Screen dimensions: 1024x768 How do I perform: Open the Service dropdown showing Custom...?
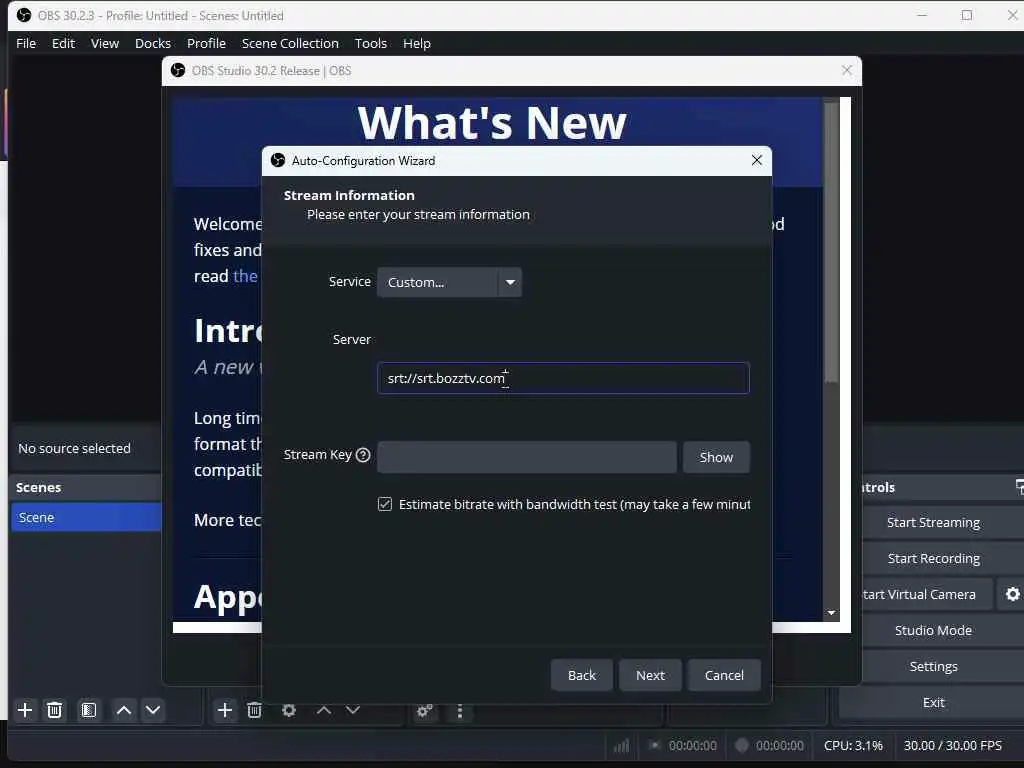pyautogui.click(x=449, y=282)
